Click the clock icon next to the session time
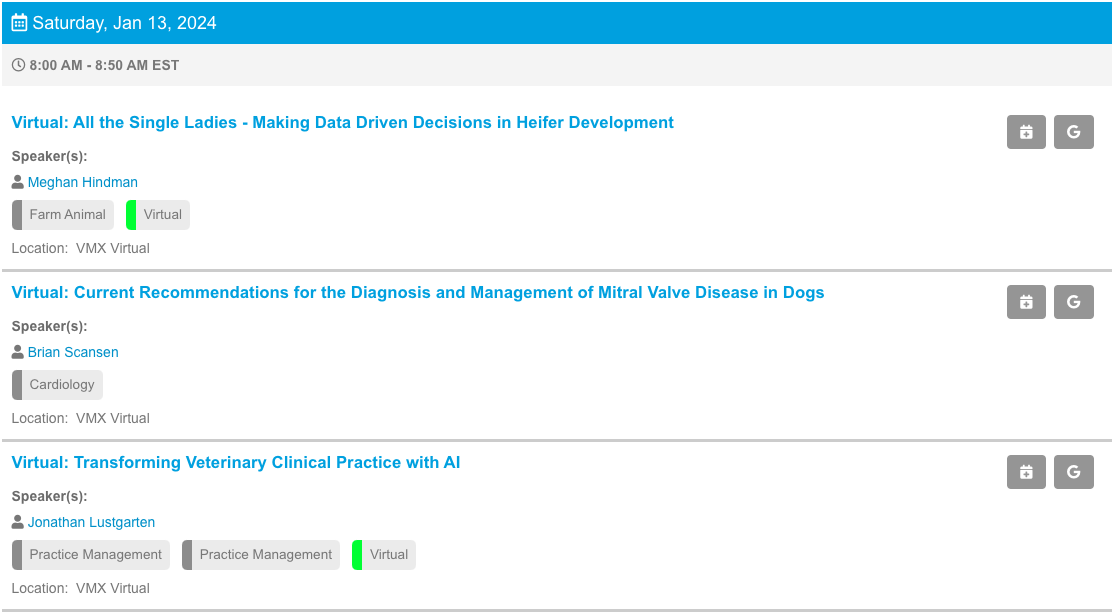The height and width of the screenshot is (615, 1120). 17,64
